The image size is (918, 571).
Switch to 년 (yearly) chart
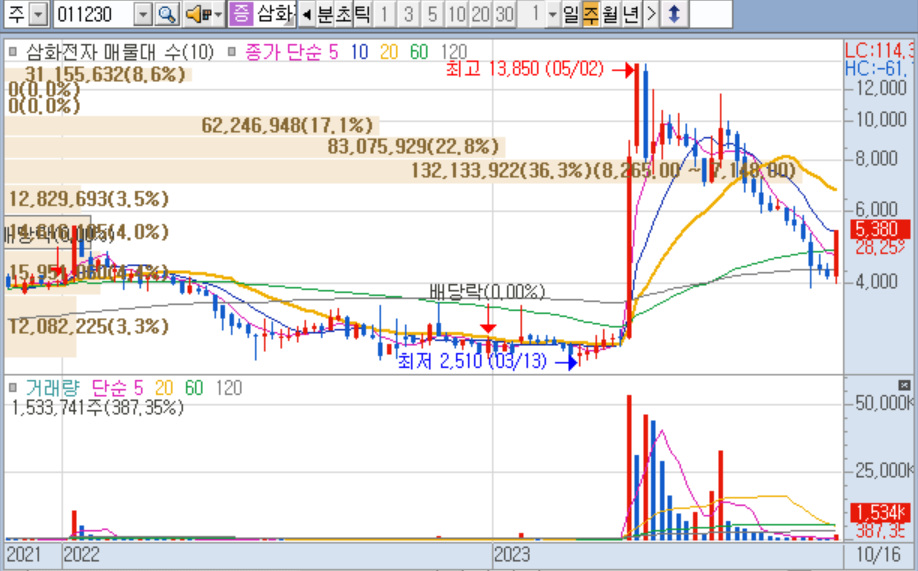point(631,15)
